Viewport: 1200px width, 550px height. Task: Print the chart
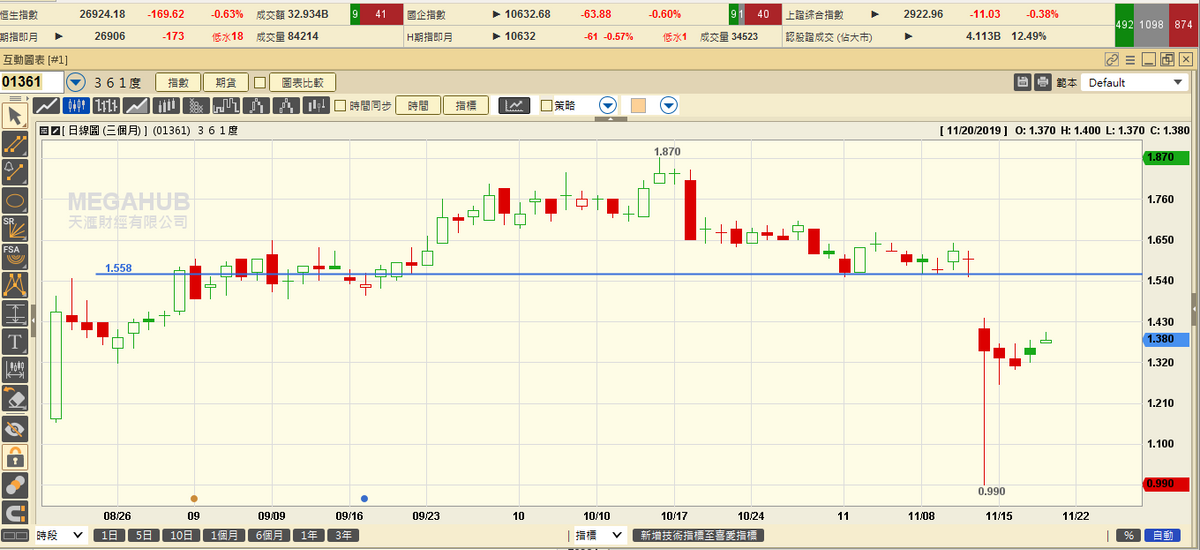coord(1043,82)
